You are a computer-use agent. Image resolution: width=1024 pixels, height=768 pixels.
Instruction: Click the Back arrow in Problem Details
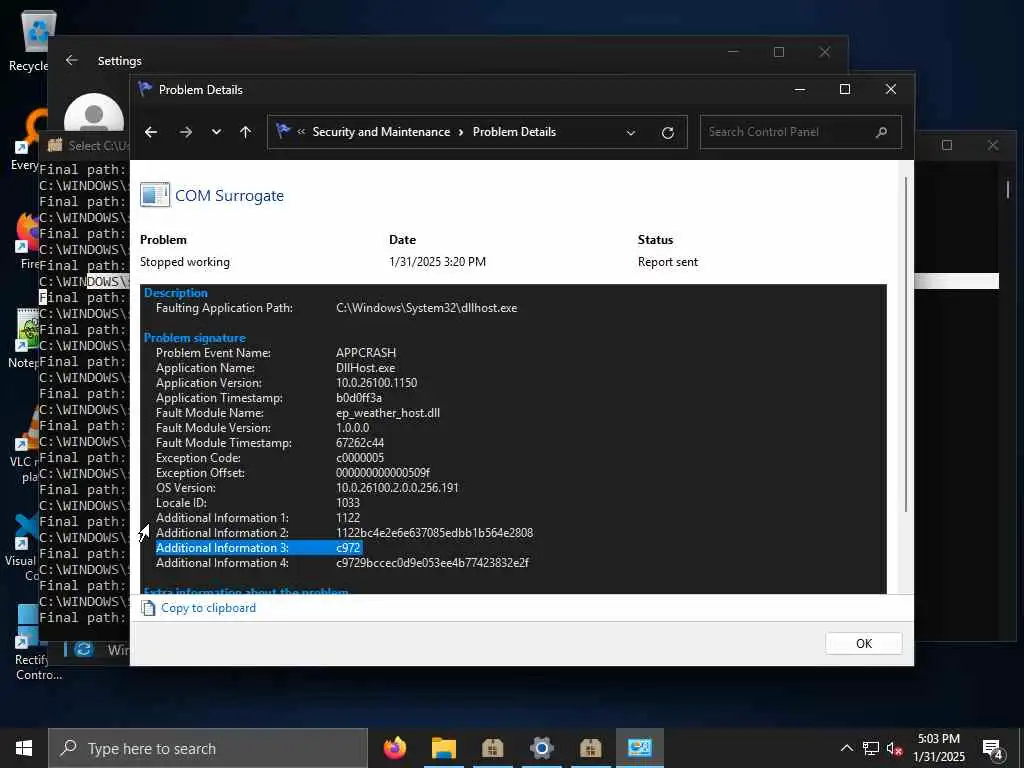point(151,132)
